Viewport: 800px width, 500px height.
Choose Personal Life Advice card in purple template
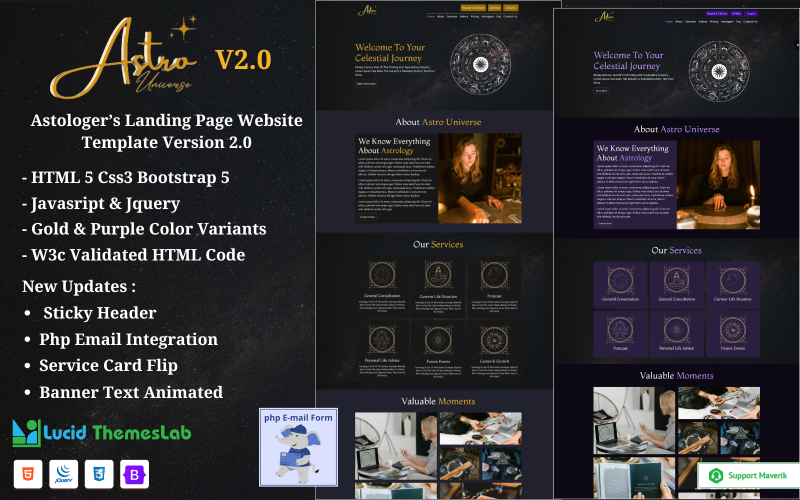coord(676,332)
